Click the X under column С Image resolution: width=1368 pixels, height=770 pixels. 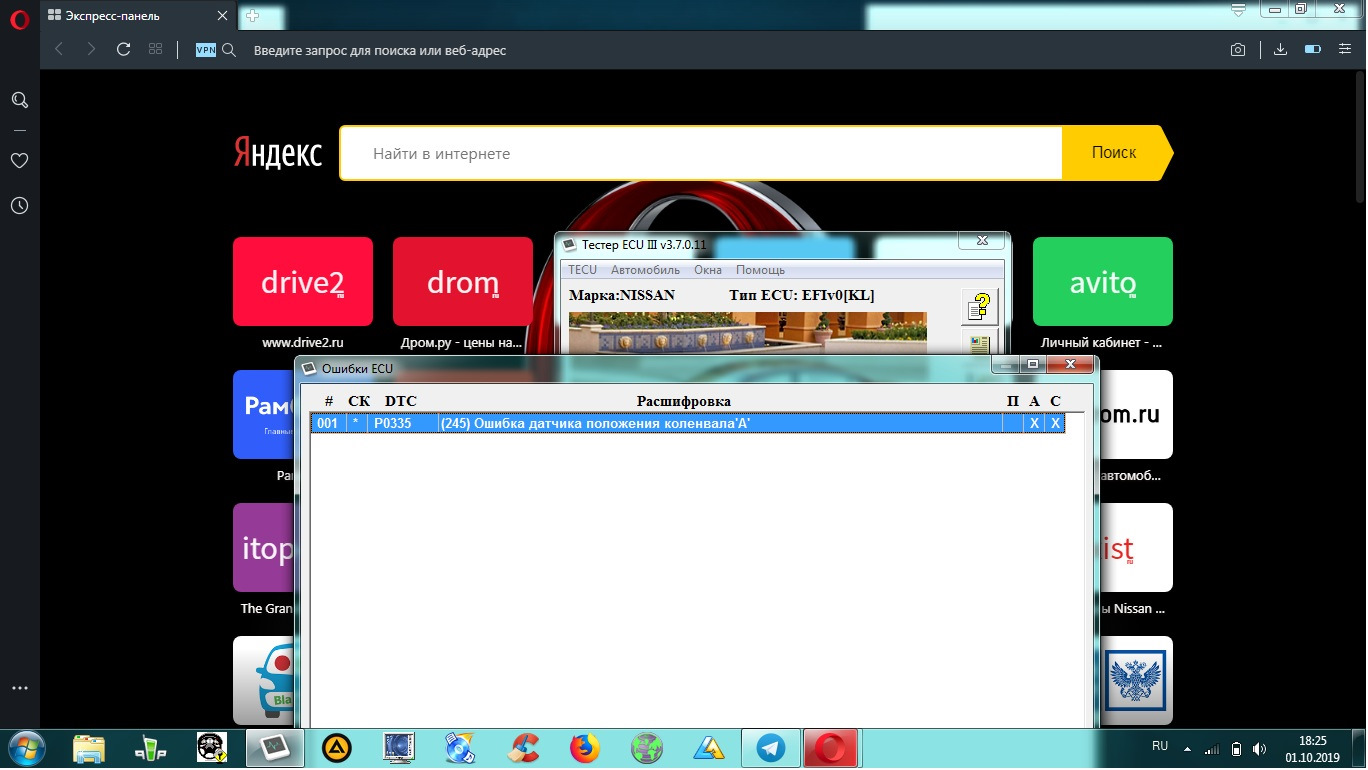click(x=1055, y=424)
